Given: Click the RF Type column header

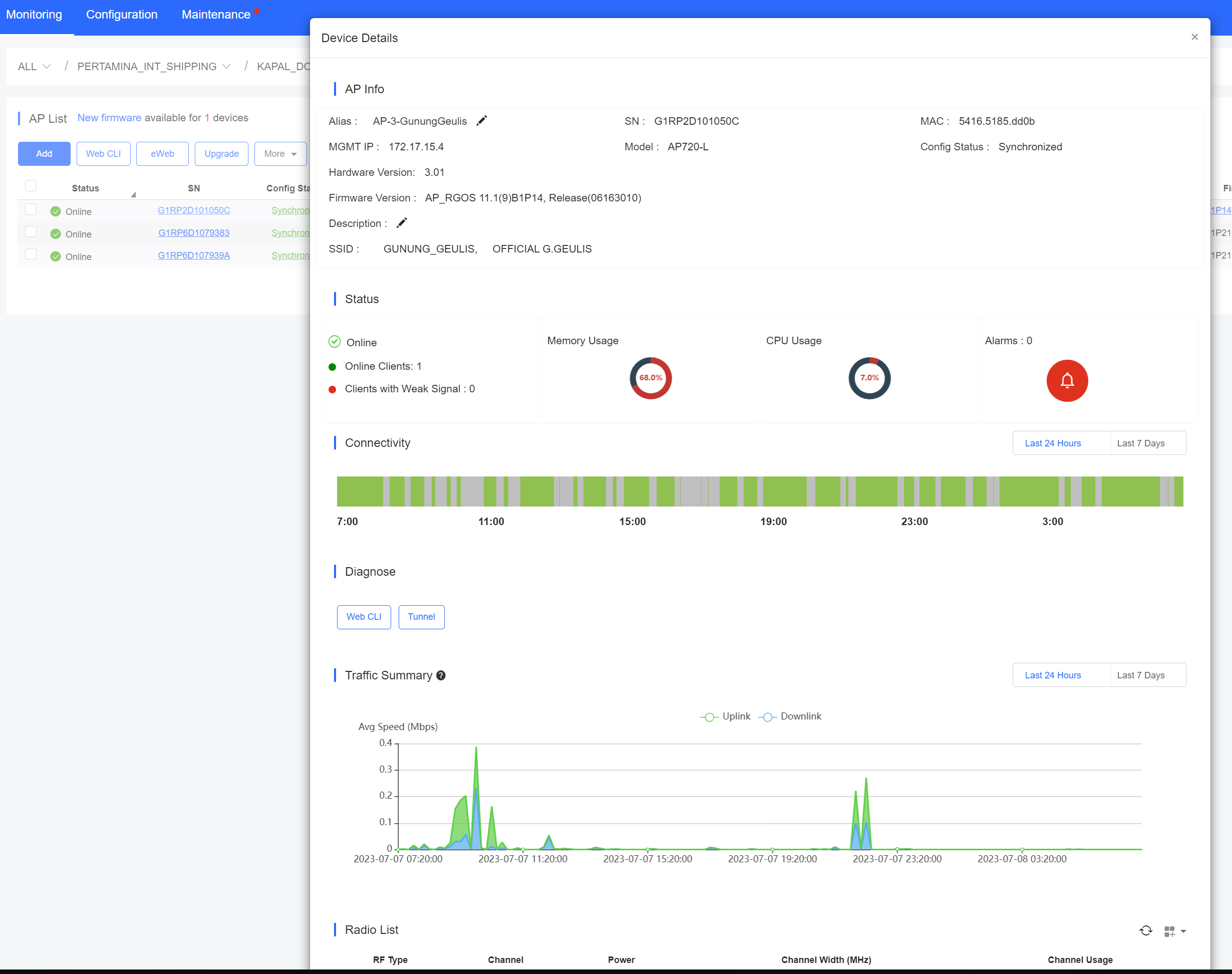Looking at the screenshot, I should pos(391,960).
